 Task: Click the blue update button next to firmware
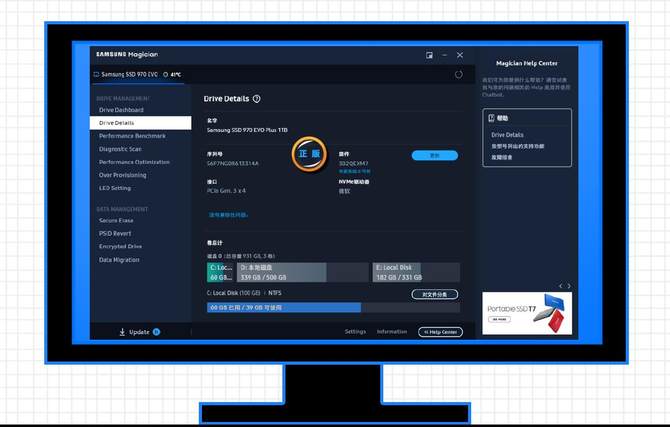tap(434, 156)
